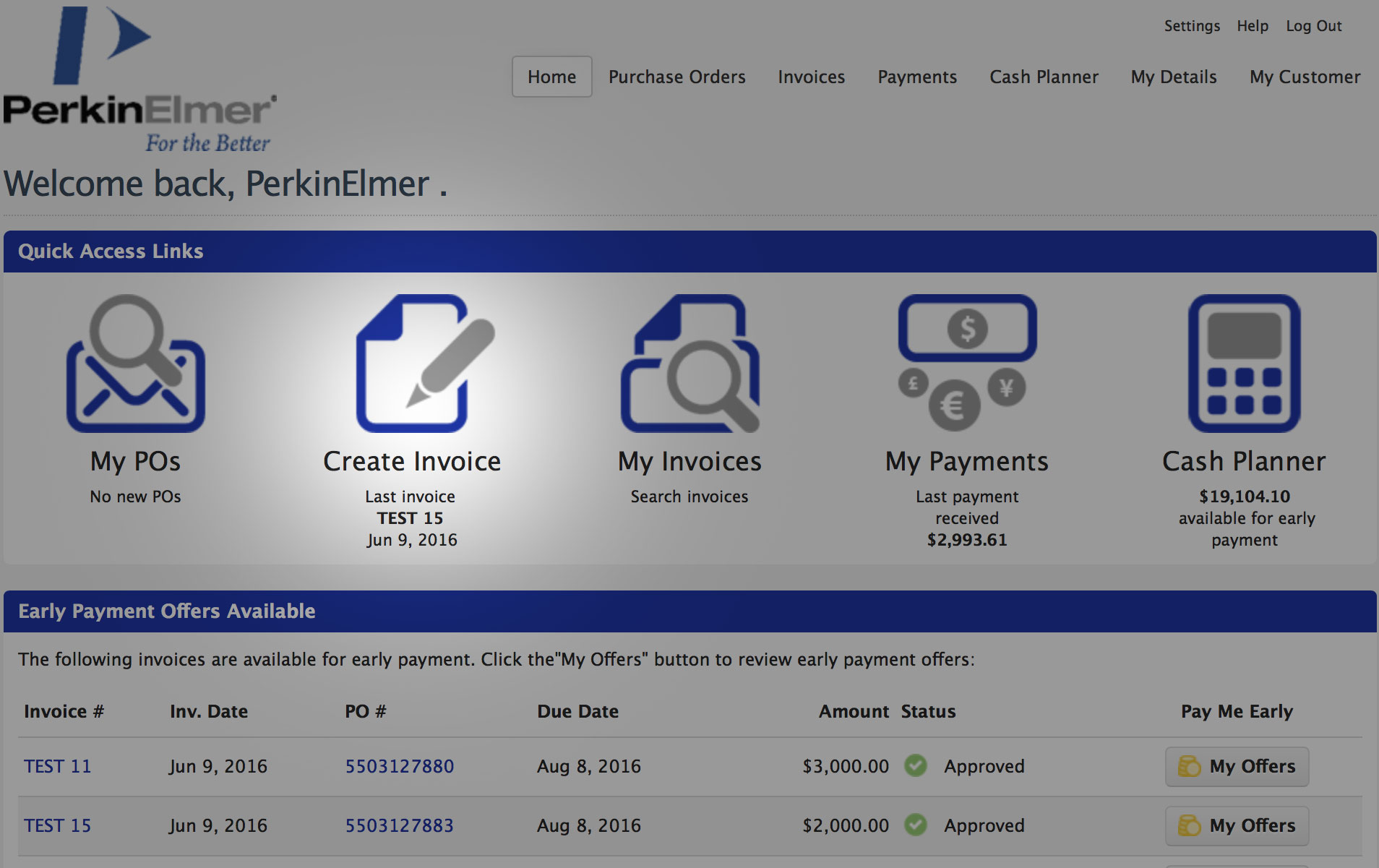Open PO number 5503127883

point(400,825)
